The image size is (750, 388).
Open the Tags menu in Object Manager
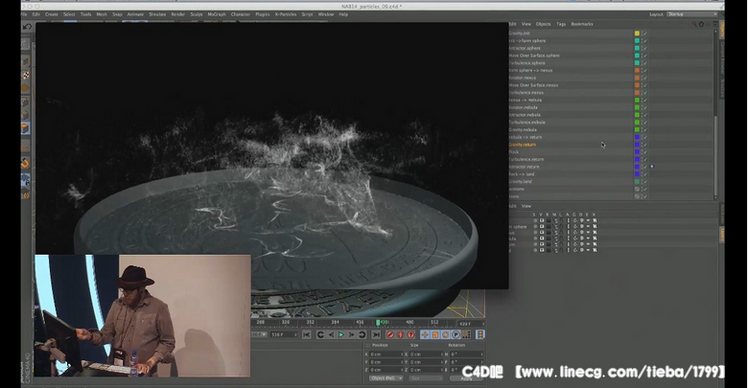(561, 24)
